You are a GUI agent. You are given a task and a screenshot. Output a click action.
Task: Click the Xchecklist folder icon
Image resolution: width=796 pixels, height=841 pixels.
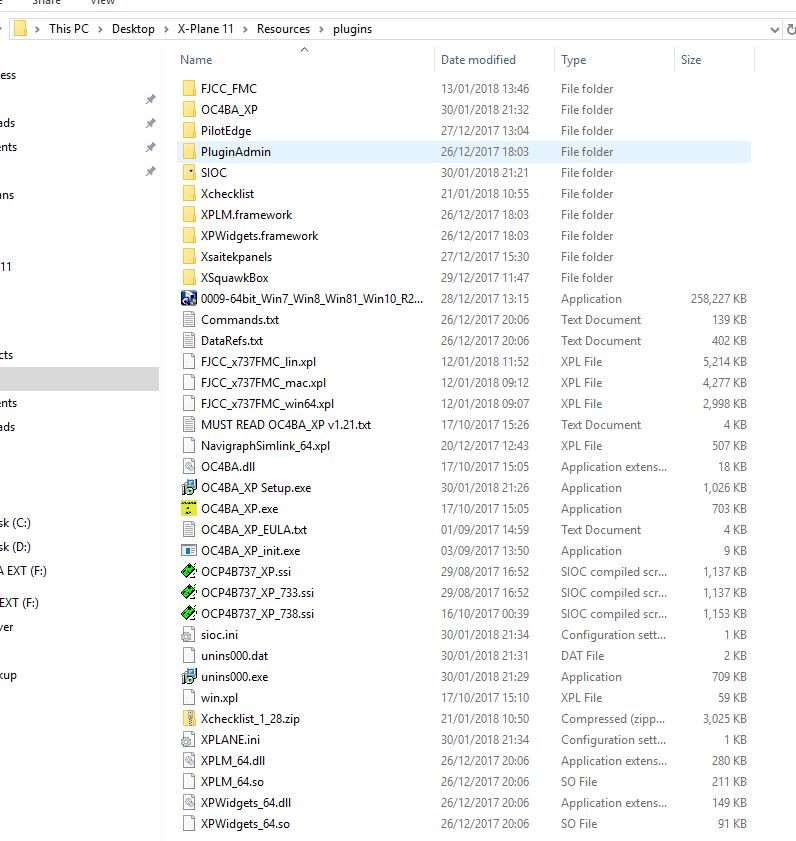click(189, 193)
